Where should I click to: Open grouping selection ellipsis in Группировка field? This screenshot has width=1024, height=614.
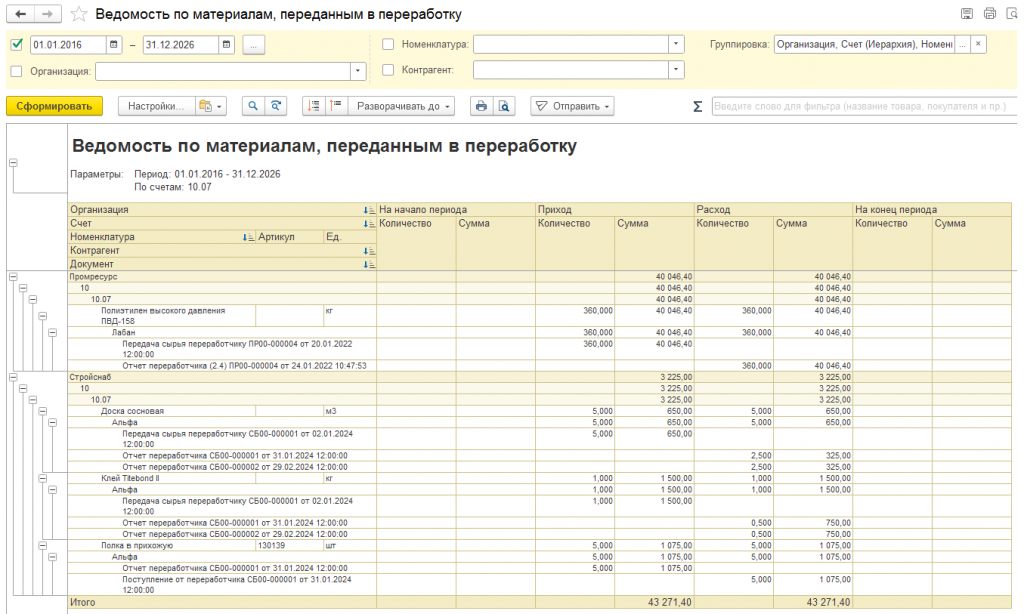click(x=962, y=44)
